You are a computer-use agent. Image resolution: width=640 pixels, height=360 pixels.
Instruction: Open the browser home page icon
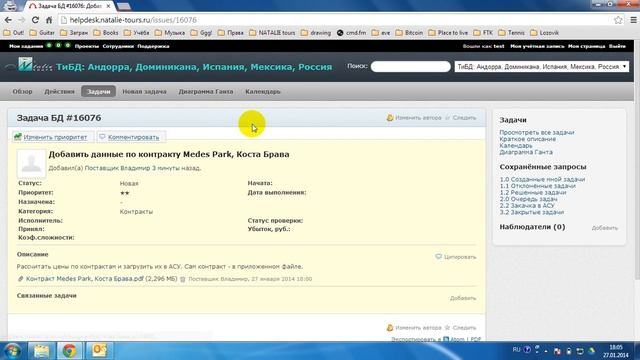point(49,20)
